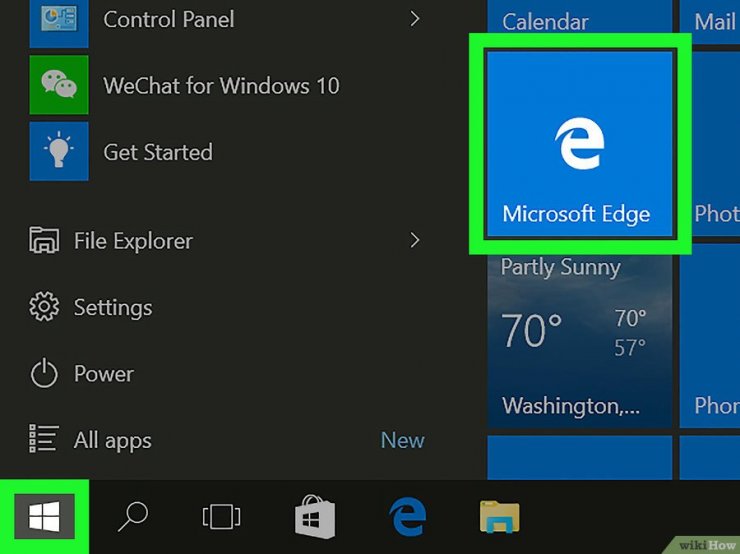Viewport: 740px width, 554px height.
Task: Open WeChat for Windows 10 entry
Action: click(x=221, y=86)
